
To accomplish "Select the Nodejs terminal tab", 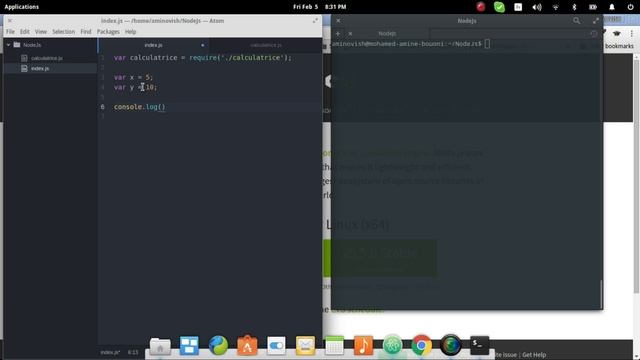I will click(x=387, y=33).
